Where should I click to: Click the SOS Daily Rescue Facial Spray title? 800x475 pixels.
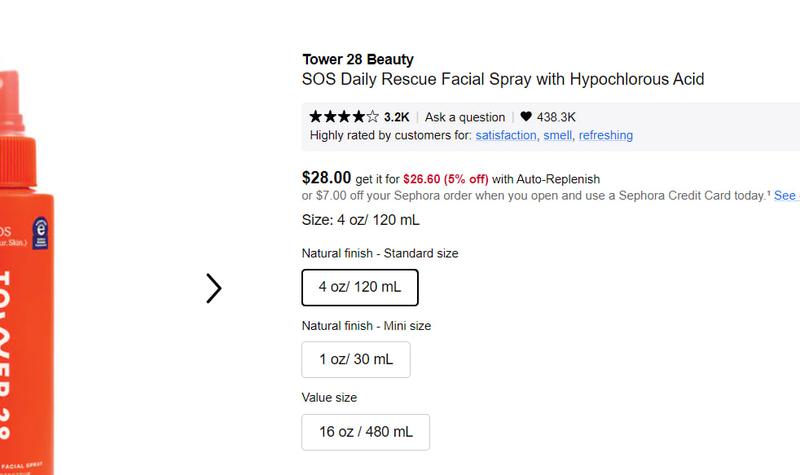(x=503, y=79)
